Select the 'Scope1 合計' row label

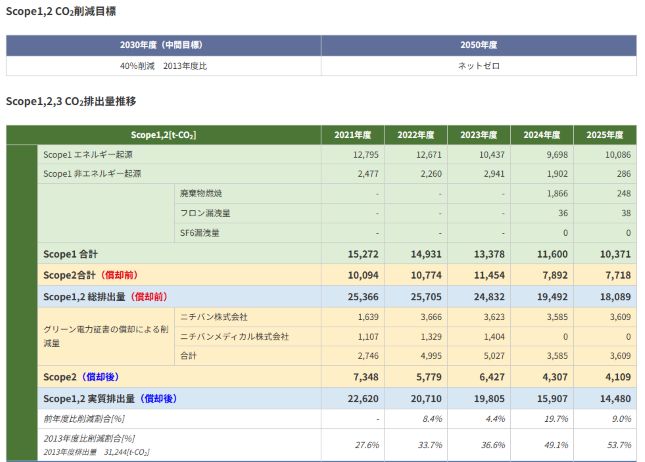click(70, 254)
